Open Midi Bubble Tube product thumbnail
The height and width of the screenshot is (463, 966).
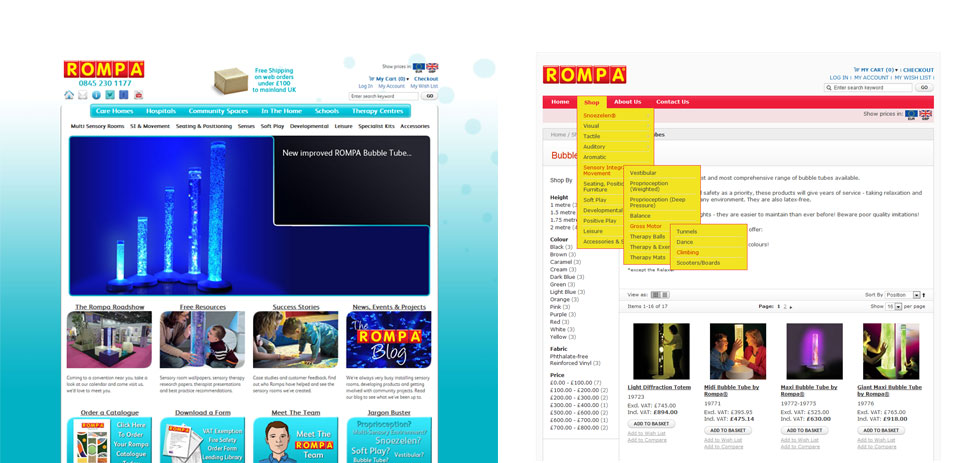[737, 351]
